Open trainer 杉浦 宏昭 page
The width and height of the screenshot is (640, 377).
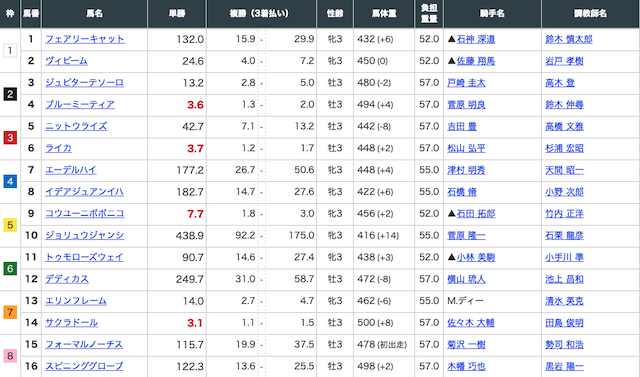564,149
